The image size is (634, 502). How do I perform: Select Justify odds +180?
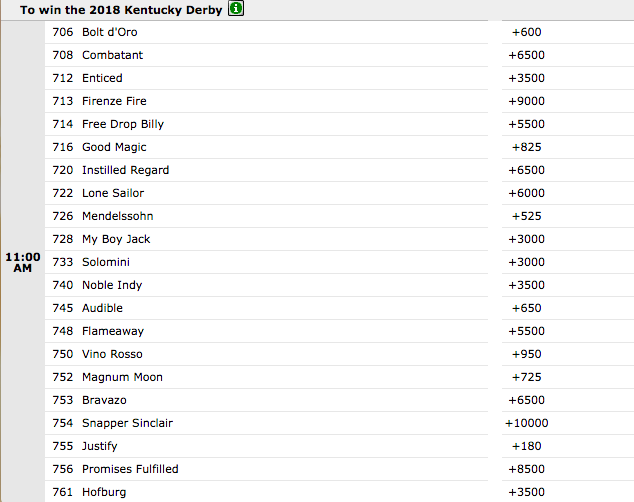coord(526,446)
